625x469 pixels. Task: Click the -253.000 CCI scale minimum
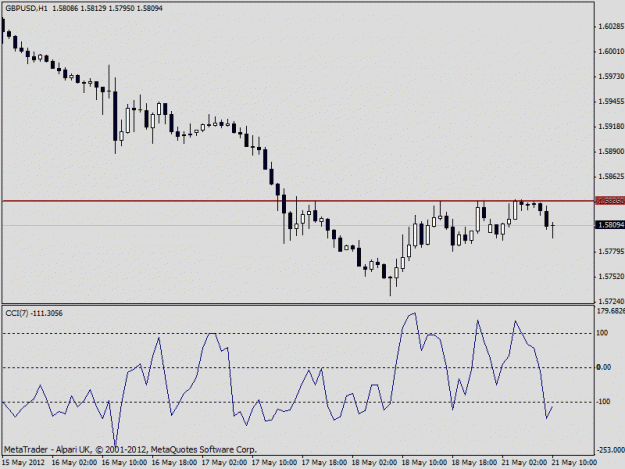(611, 450)
